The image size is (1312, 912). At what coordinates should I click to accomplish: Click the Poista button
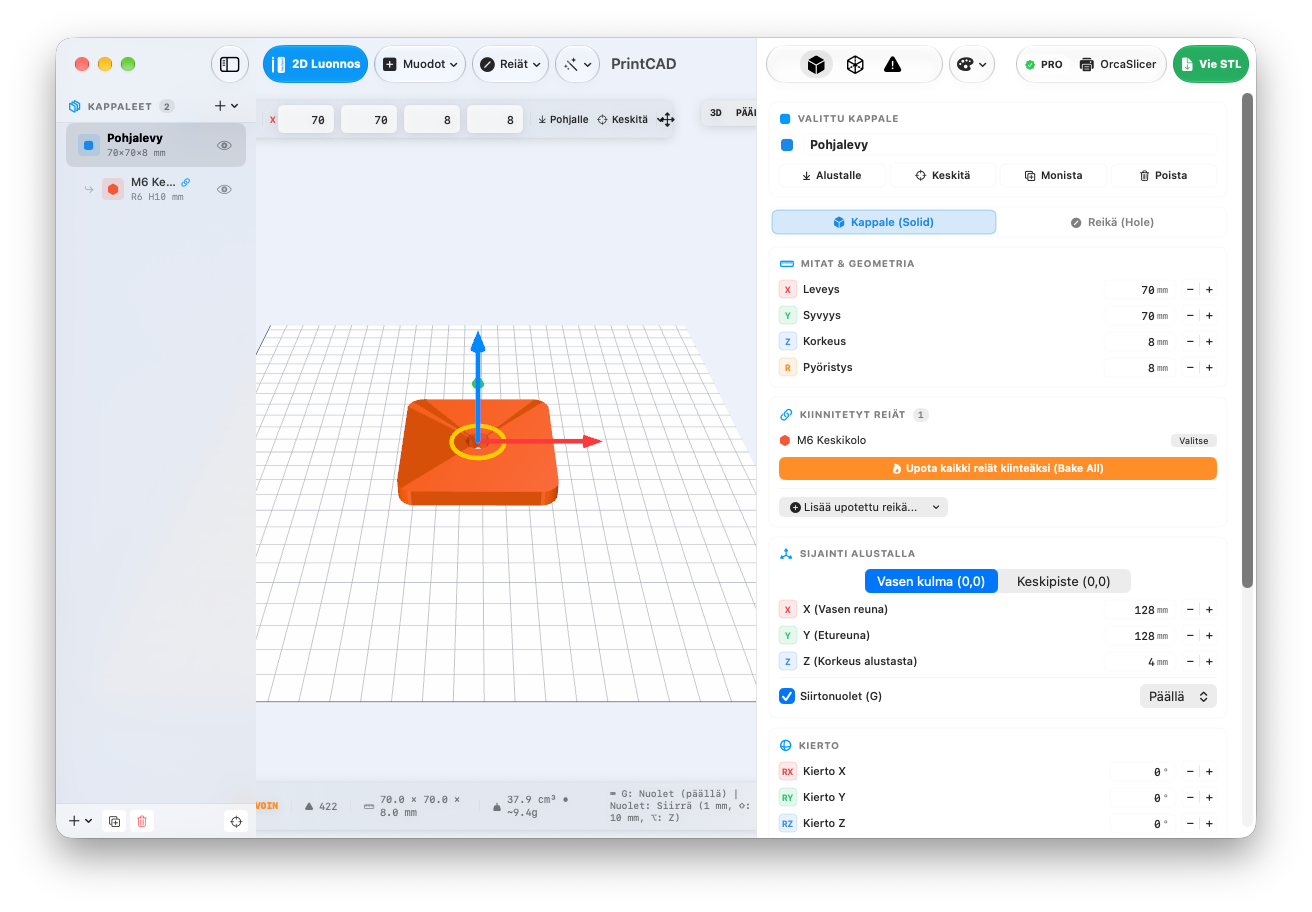tap(1164, 175)
